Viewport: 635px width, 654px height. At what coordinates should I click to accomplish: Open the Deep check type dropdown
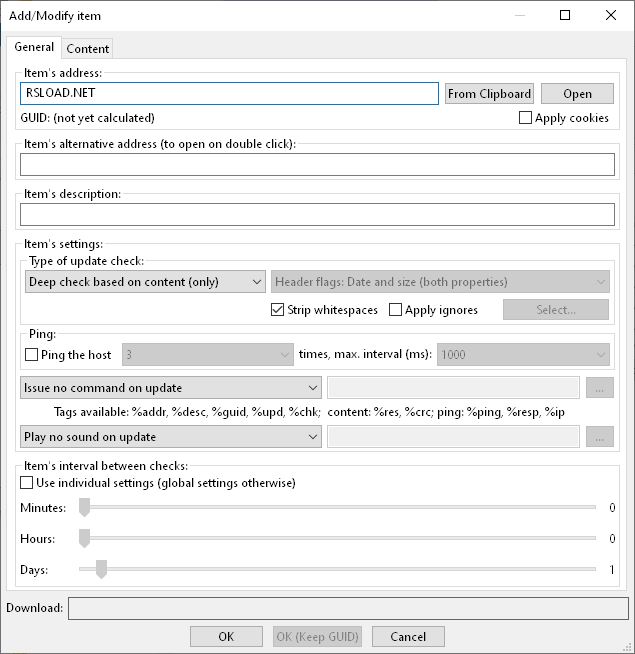[145, 282]
